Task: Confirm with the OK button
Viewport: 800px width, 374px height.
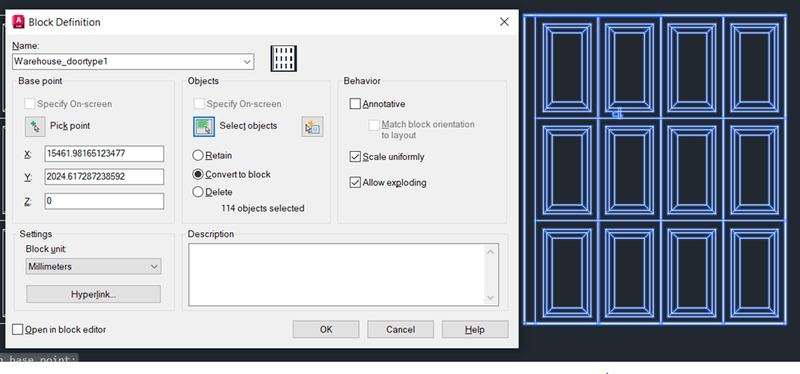Action: 326,330
